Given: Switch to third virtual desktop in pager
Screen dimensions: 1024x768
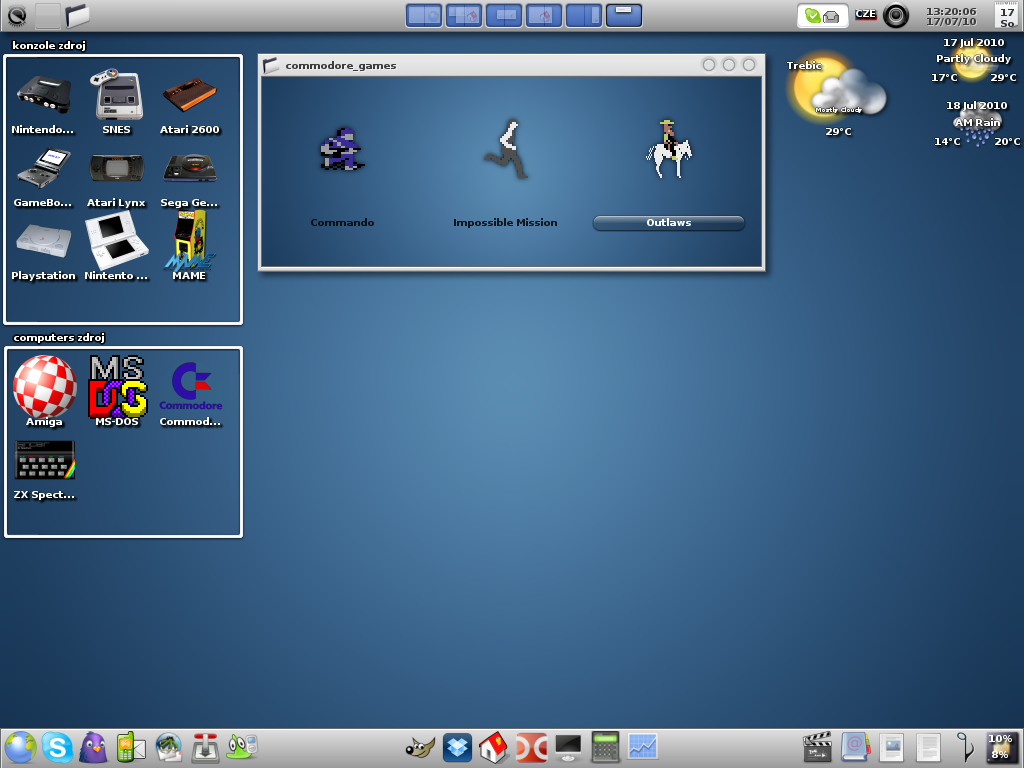Looking at the screenshot, I should coord(504,15).
